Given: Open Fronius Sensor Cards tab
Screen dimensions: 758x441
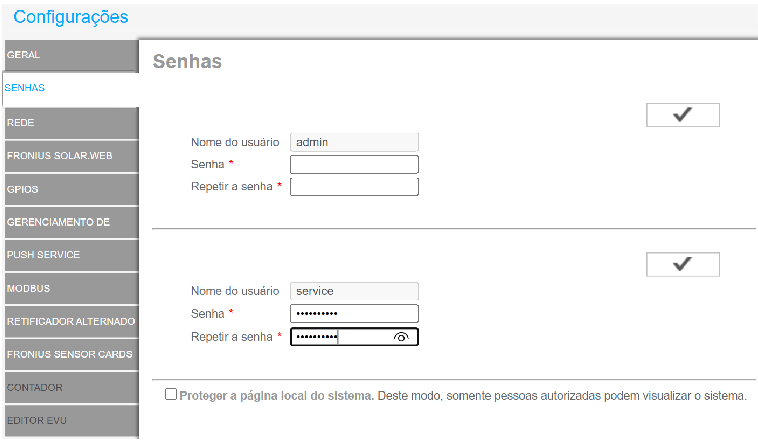Looking at the screenshot, I should point(68,354).
